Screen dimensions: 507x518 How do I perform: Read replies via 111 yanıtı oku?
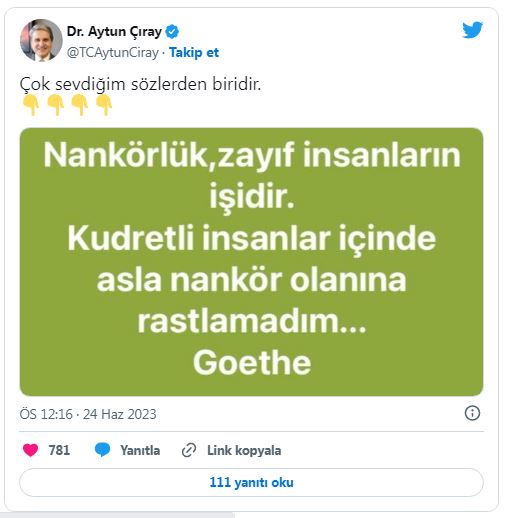251,482
